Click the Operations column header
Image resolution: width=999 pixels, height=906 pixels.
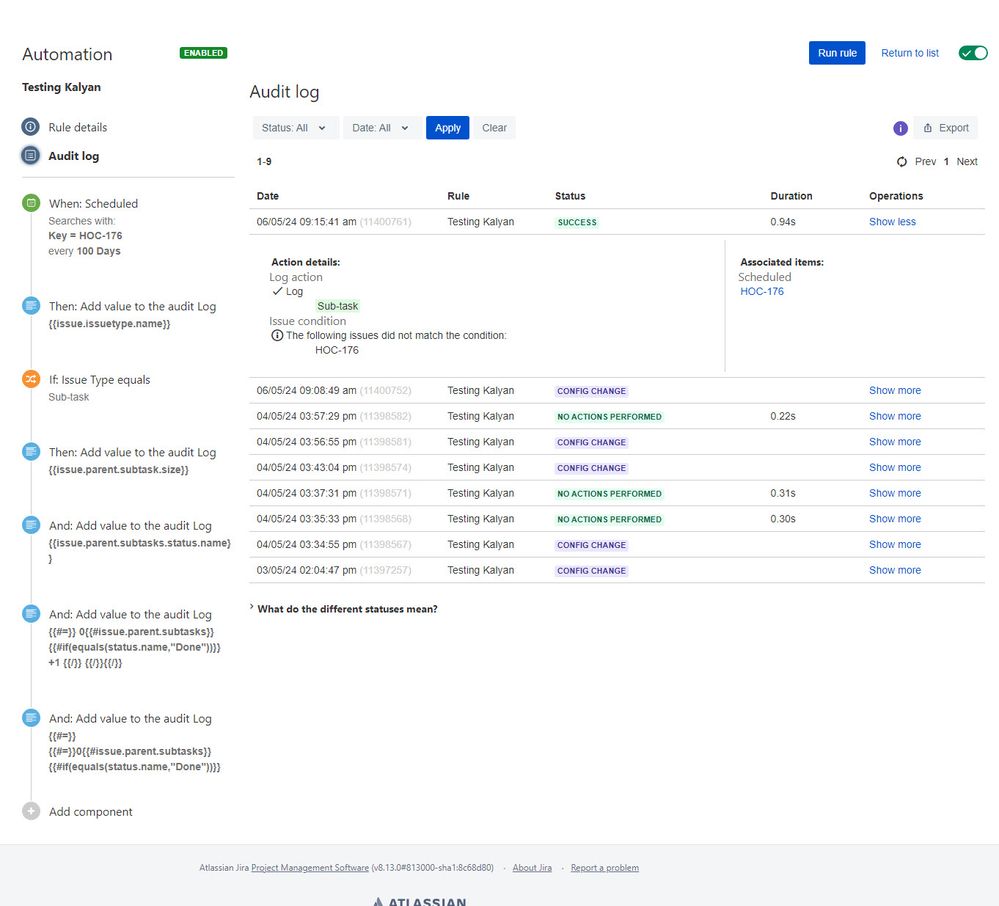coord(896,196)
